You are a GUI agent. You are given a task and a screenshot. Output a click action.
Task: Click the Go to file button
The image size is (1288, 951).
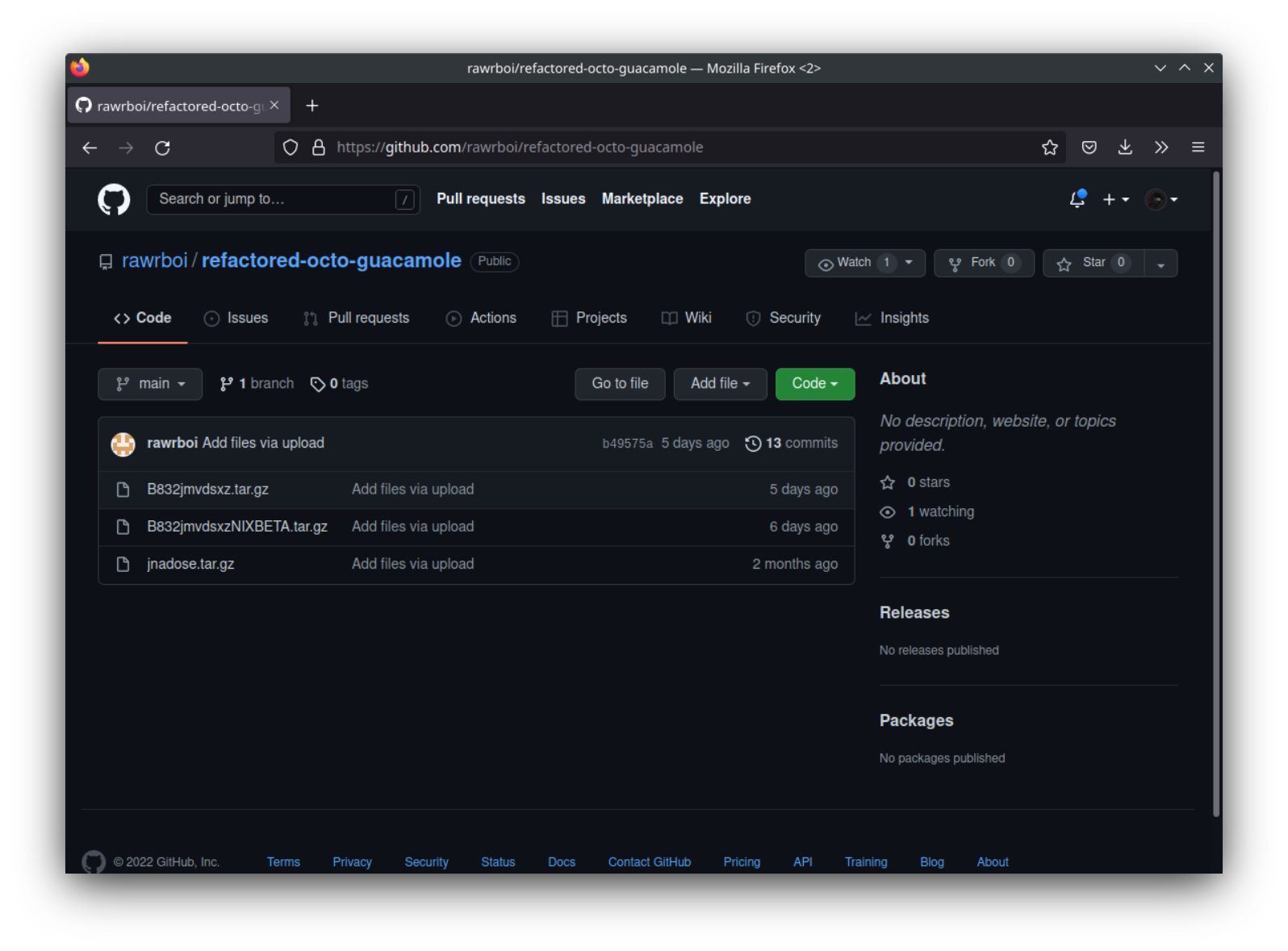[x=620, y=384]
